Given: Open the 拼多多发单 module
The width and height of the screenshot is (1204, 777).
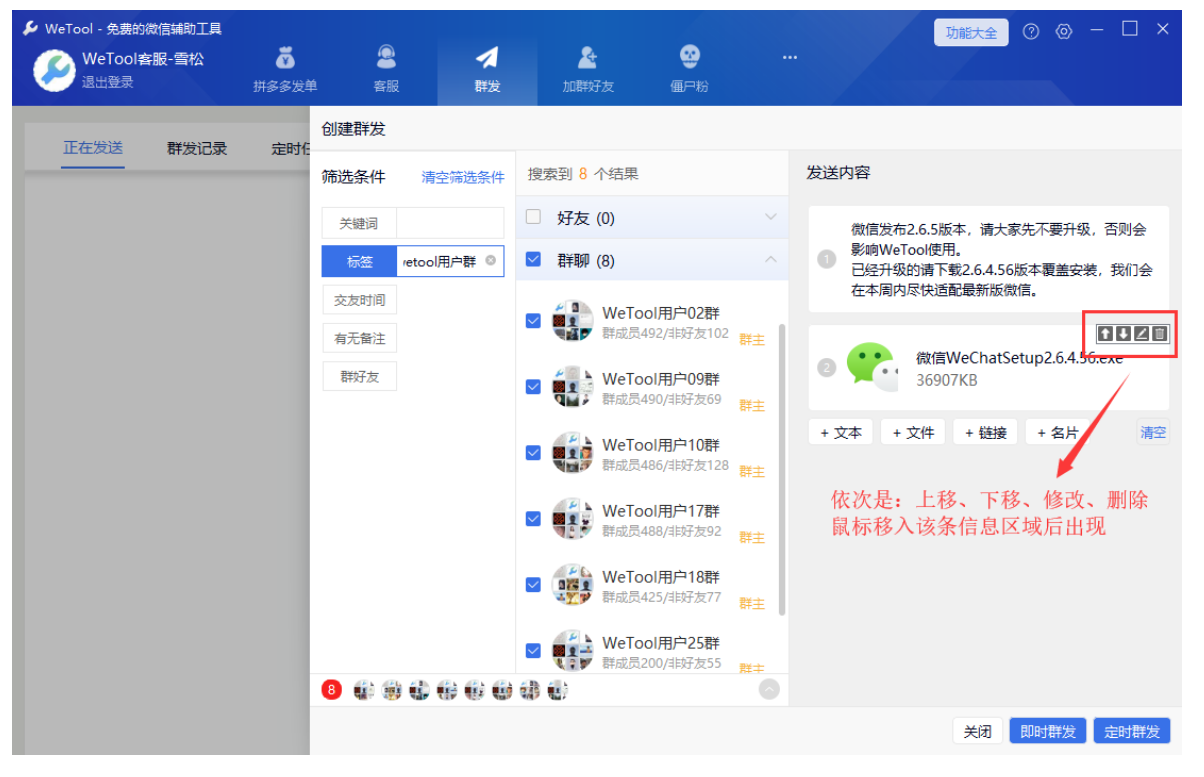Looking at the screenshot, I should [285, 69].
